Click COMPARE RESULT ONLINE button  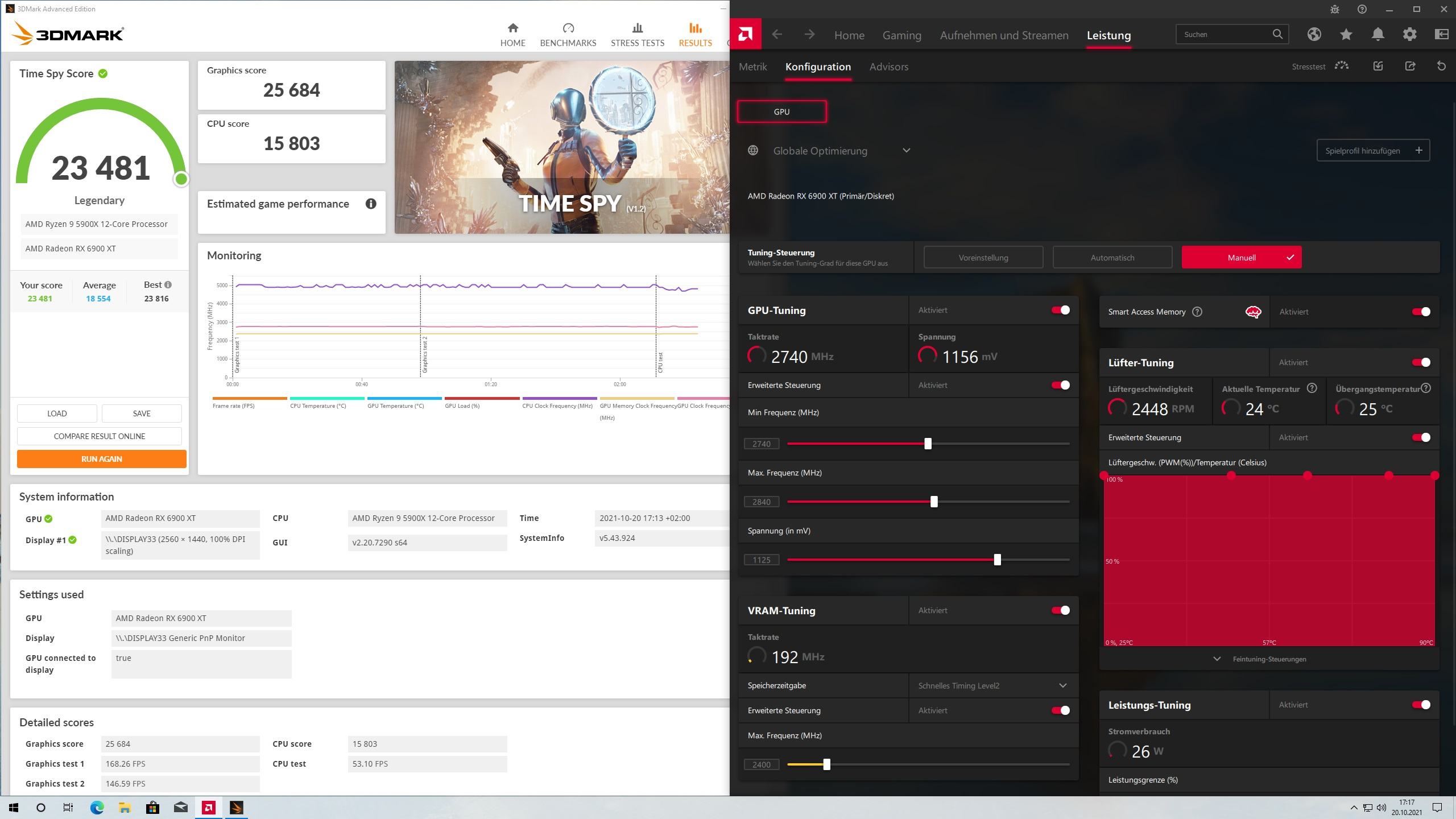pyautogui.click(x=100, y=436)
